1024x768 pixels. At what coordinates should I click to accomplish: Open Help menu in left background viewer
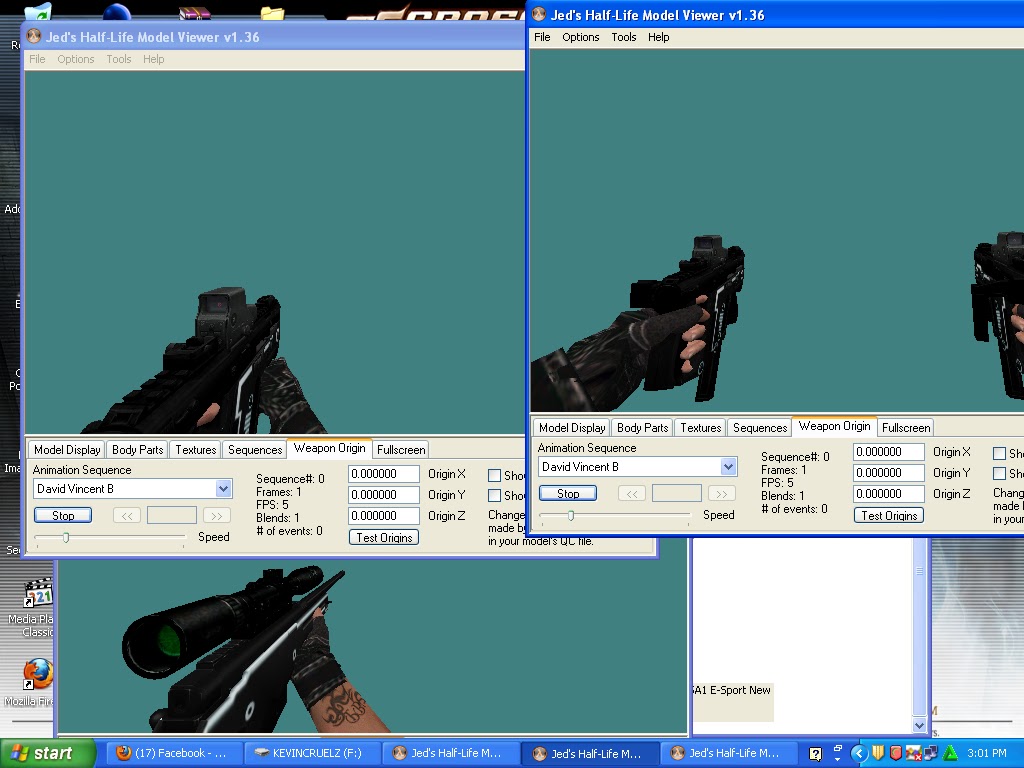[153, 59]
